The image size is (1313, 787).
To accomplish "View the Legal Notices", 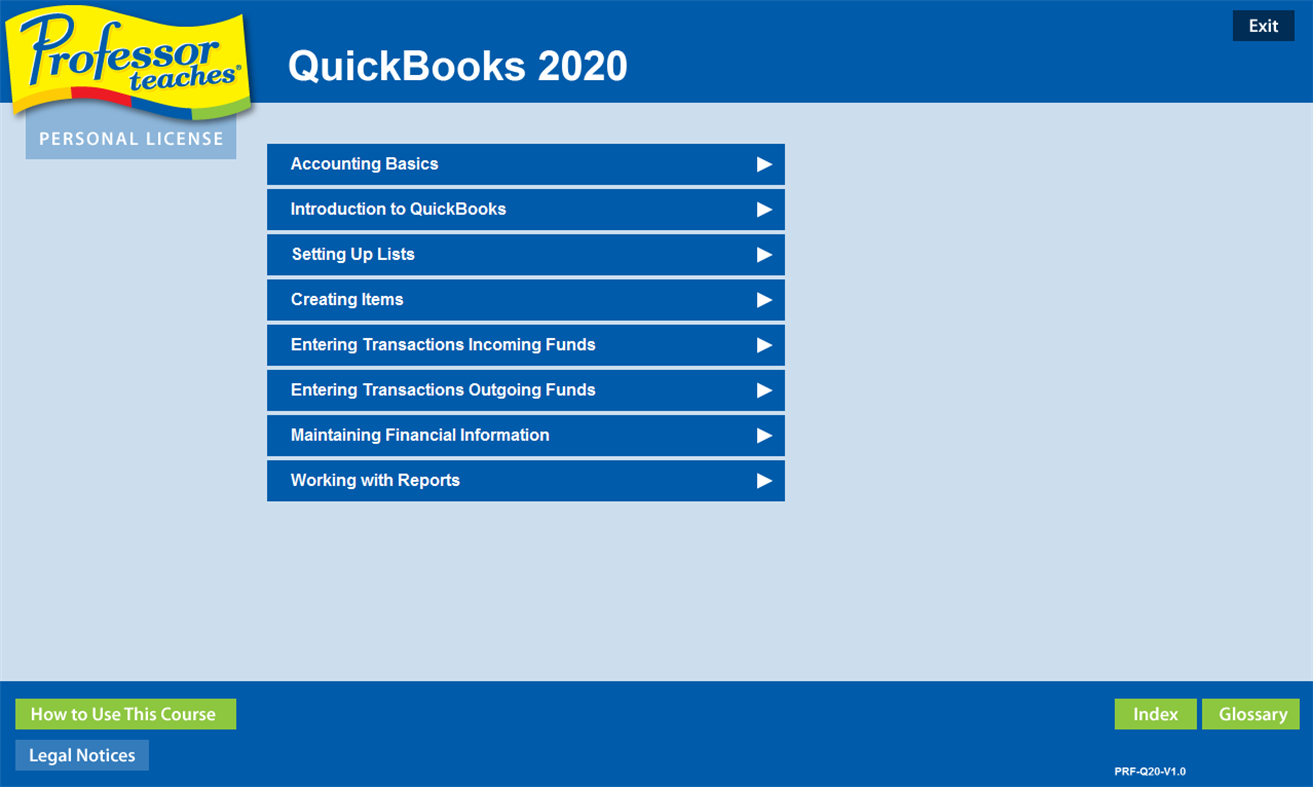I will coord(81,754).
